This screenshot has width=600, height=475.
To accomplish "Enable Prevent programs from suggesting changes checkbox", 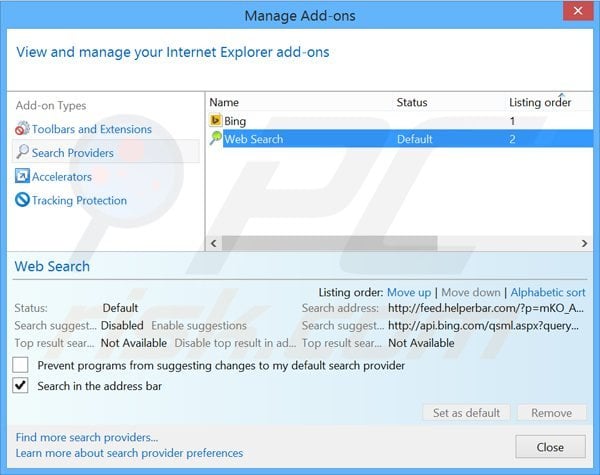I will [x=20, y=365].
